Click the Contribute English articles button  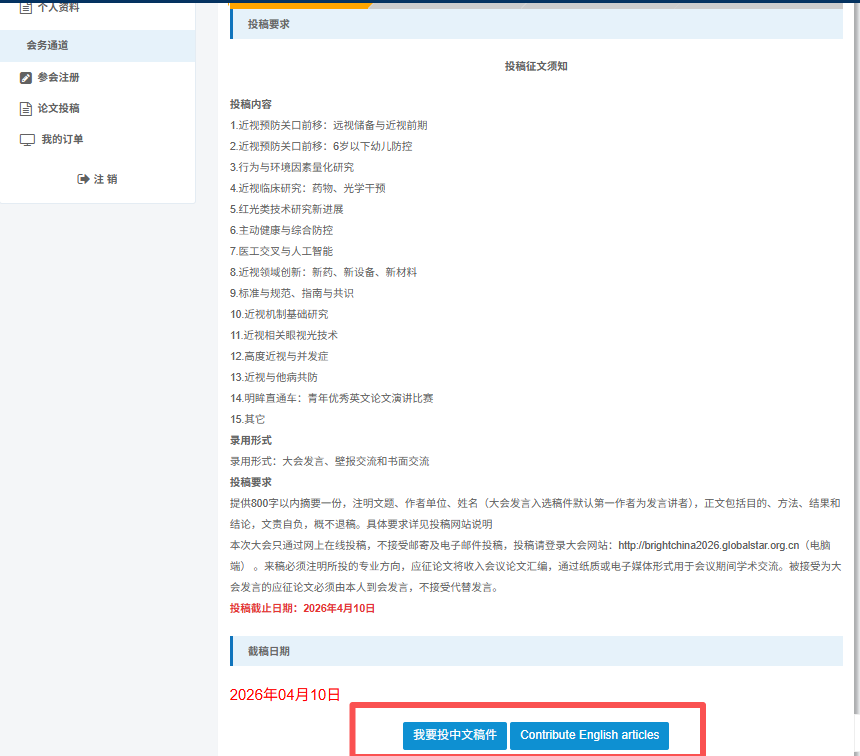[589, 735]
